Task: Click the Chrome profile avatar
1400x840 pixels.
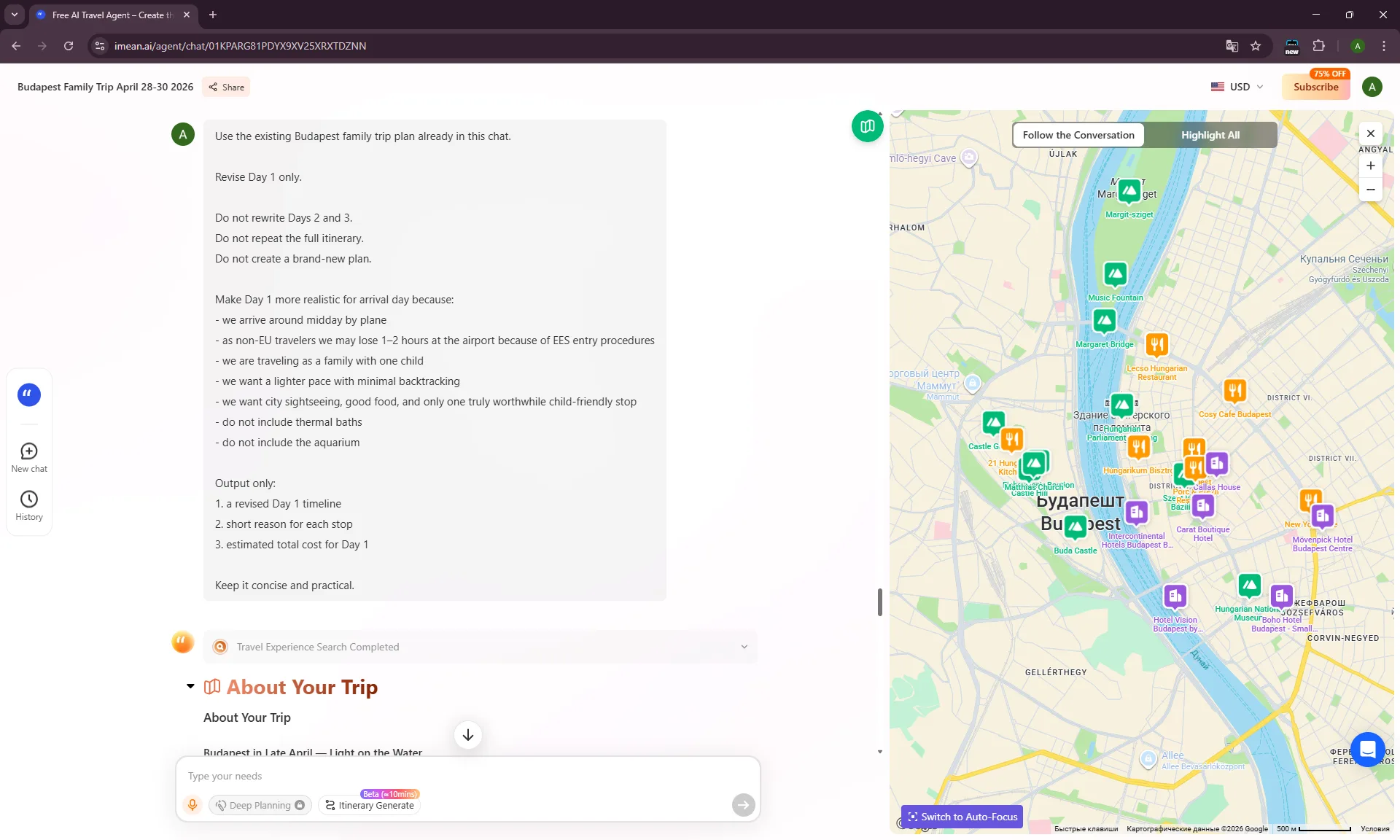Action: tap(1357, 46)
